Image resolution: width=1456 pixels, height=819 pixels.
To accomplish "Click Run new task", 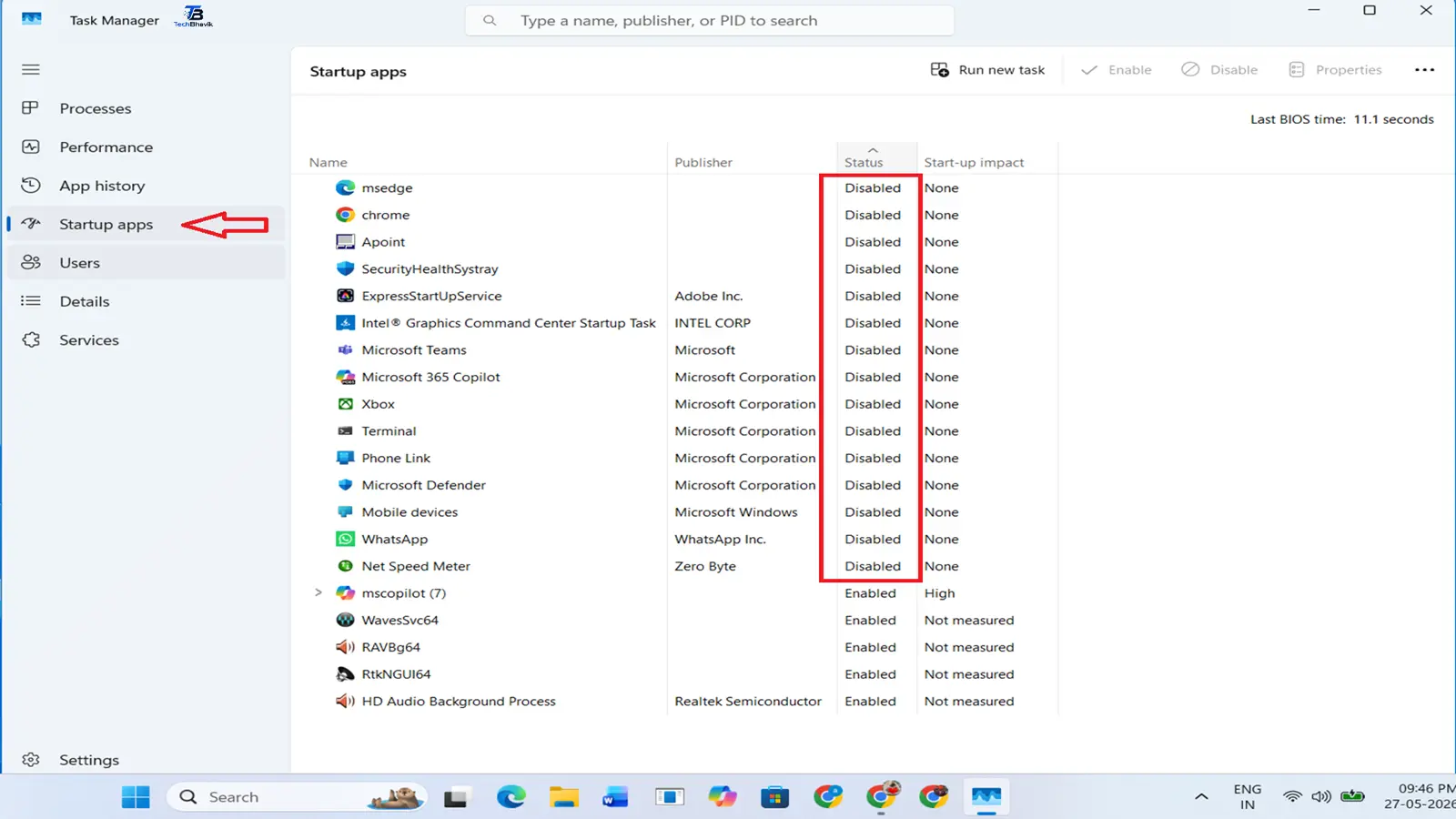I will coord(988,70).
